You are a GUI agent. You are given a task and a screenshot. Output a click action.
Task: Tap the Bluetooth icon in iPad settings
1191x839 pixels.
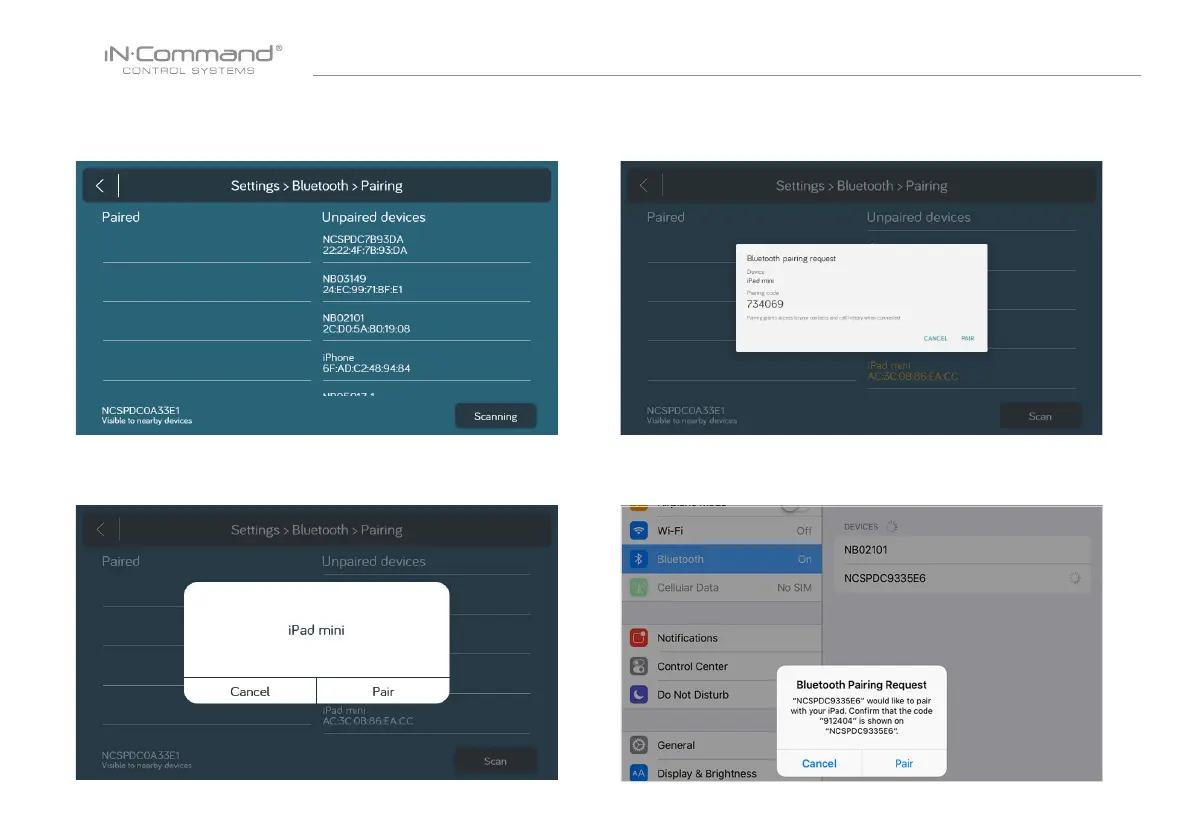point(639,559)
